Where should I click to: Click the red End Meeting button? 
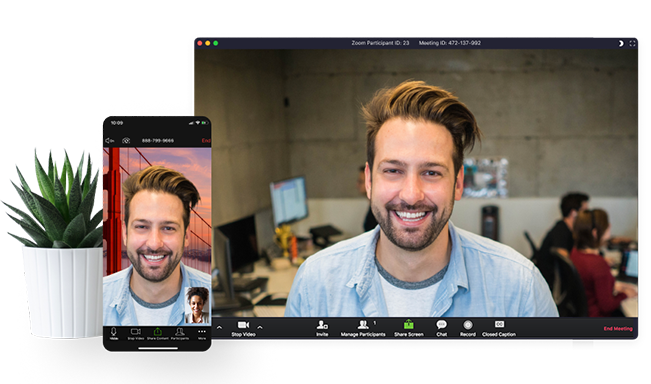pyautogui.click(x=618, y=328)
